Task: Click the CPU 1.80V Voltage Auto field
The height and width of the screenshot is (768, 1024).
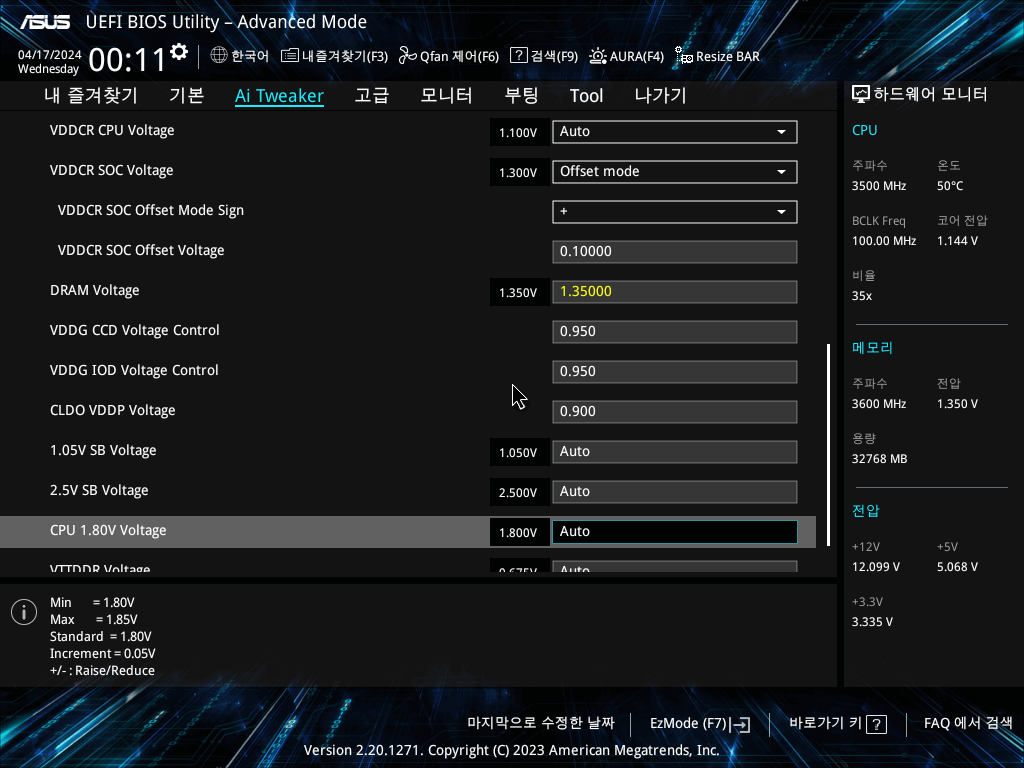Action: pos(675,532)
